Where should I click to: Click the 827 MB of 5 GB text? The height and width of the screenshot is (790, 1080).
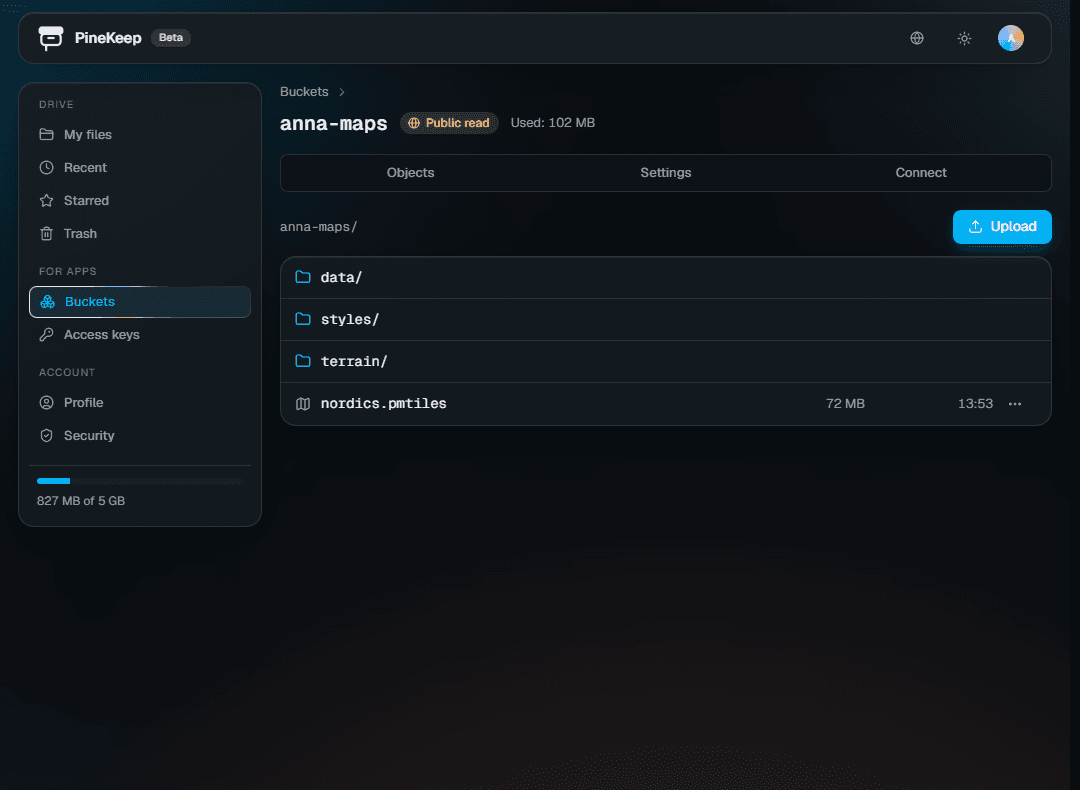pos(81,501)
